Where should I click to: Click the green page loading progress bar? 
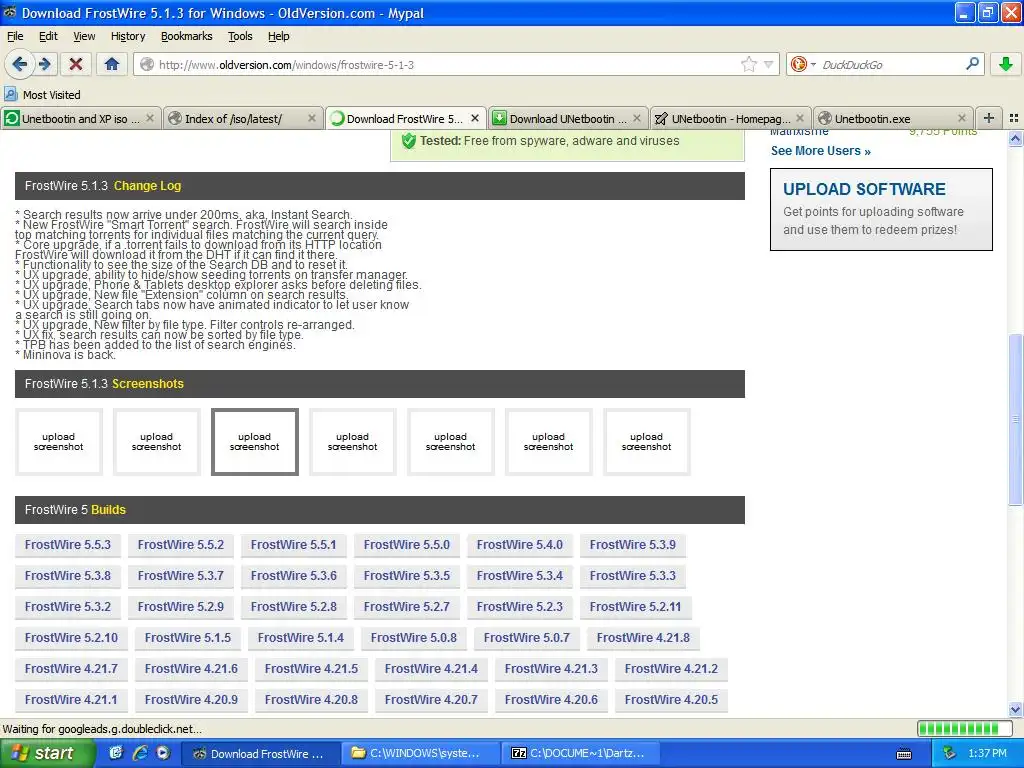(967, 728)
